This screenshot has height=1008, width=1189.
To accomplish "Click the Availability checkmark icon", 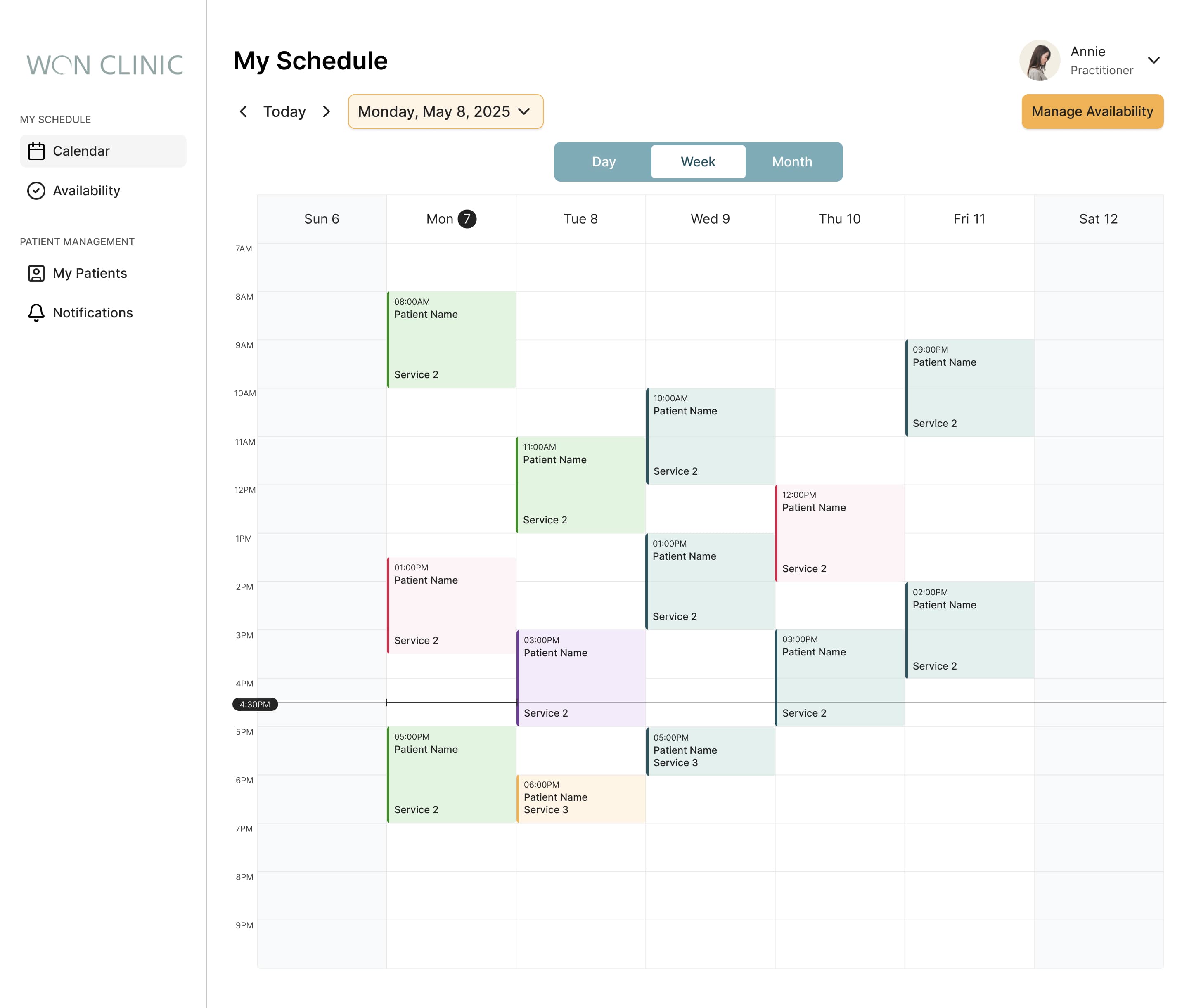I will (36, 190).
